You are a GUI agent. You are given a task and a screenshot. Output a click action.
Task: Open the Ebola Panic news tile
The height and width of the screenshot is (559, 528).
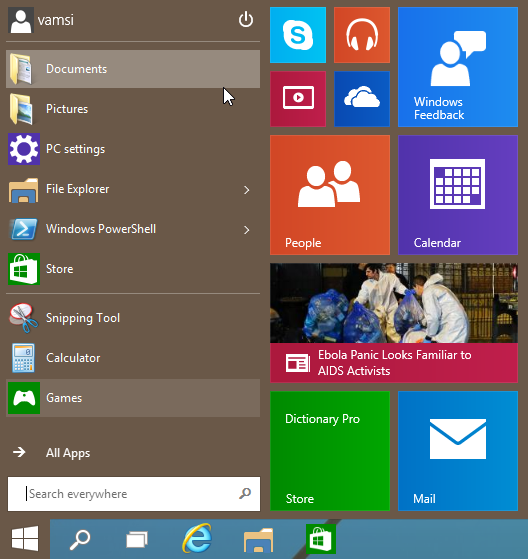pos(394,323)
